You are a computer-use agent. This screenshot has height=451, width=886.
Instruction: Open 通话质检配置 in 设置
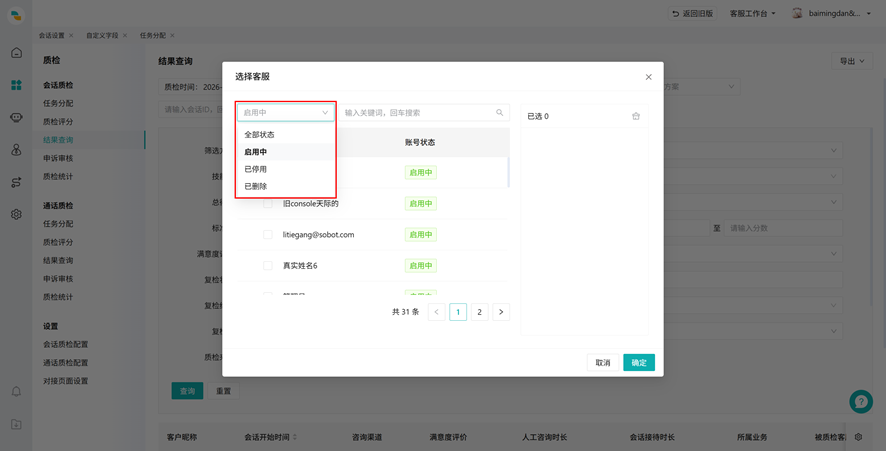(x=66, y=362)
